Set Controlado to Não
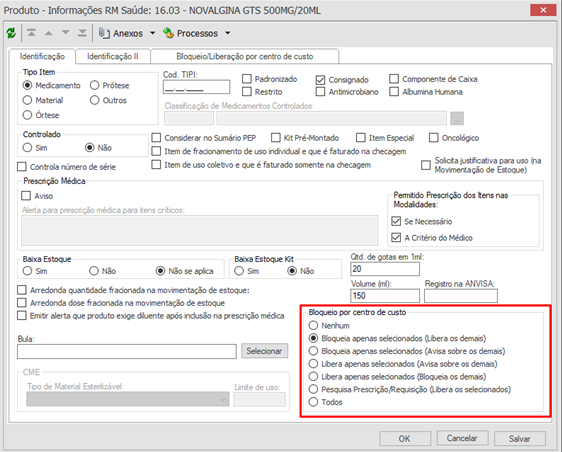Viewport: 562px width, 452px height. click(x=90, y=147)
